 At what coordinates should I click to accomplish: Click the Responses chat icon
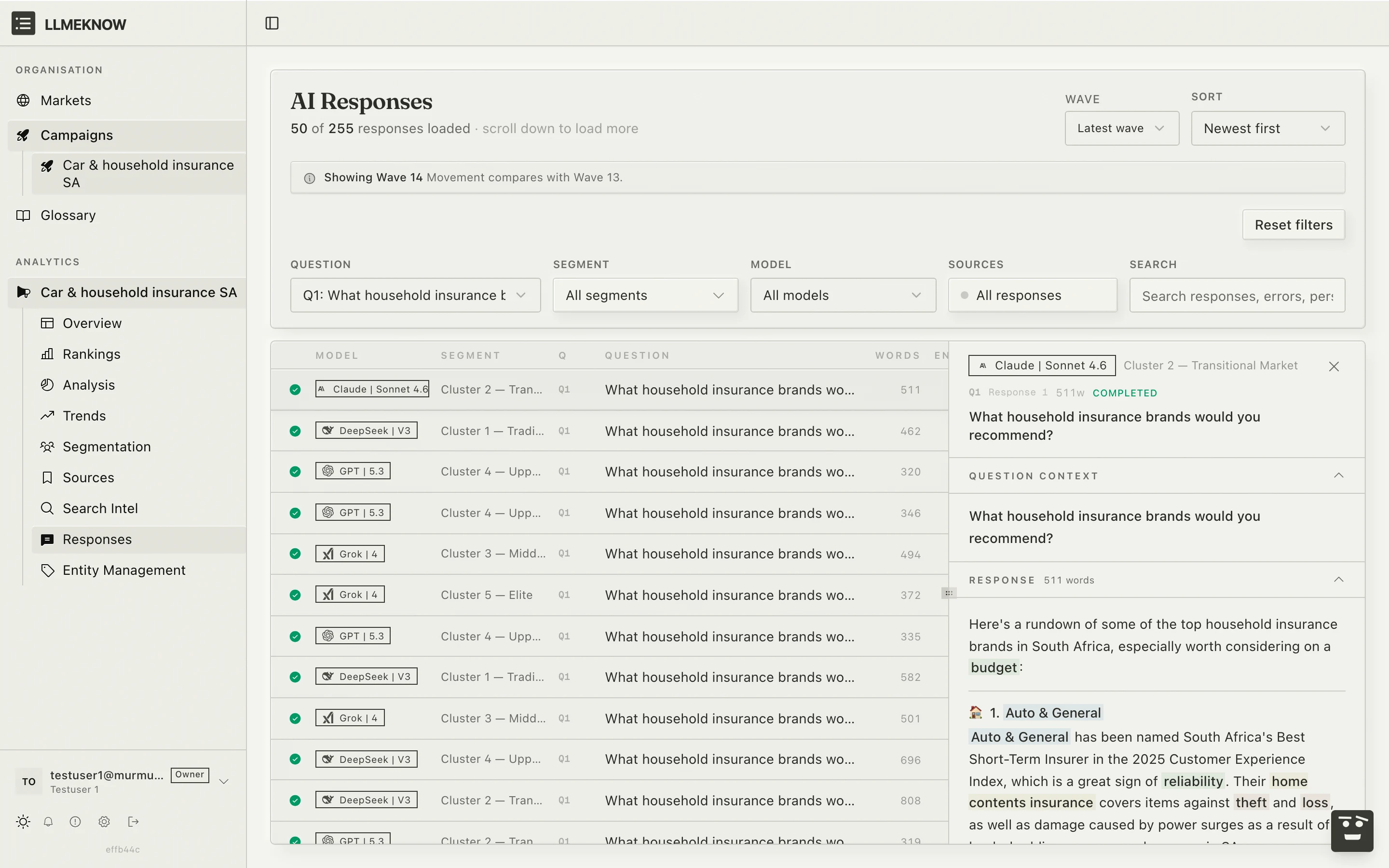(x=47, y=540)
